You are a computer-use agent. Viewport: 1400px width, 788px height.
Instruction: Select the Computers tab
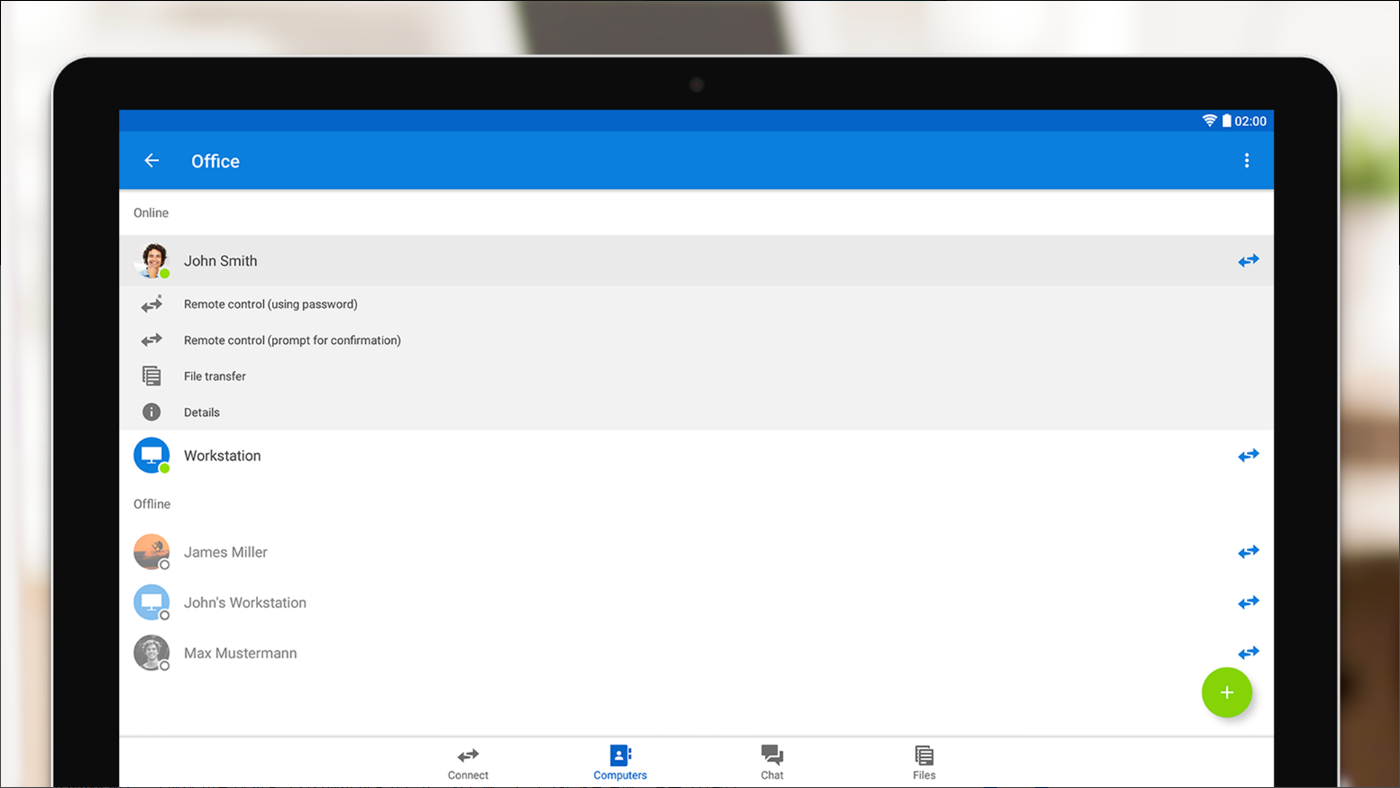620,761
